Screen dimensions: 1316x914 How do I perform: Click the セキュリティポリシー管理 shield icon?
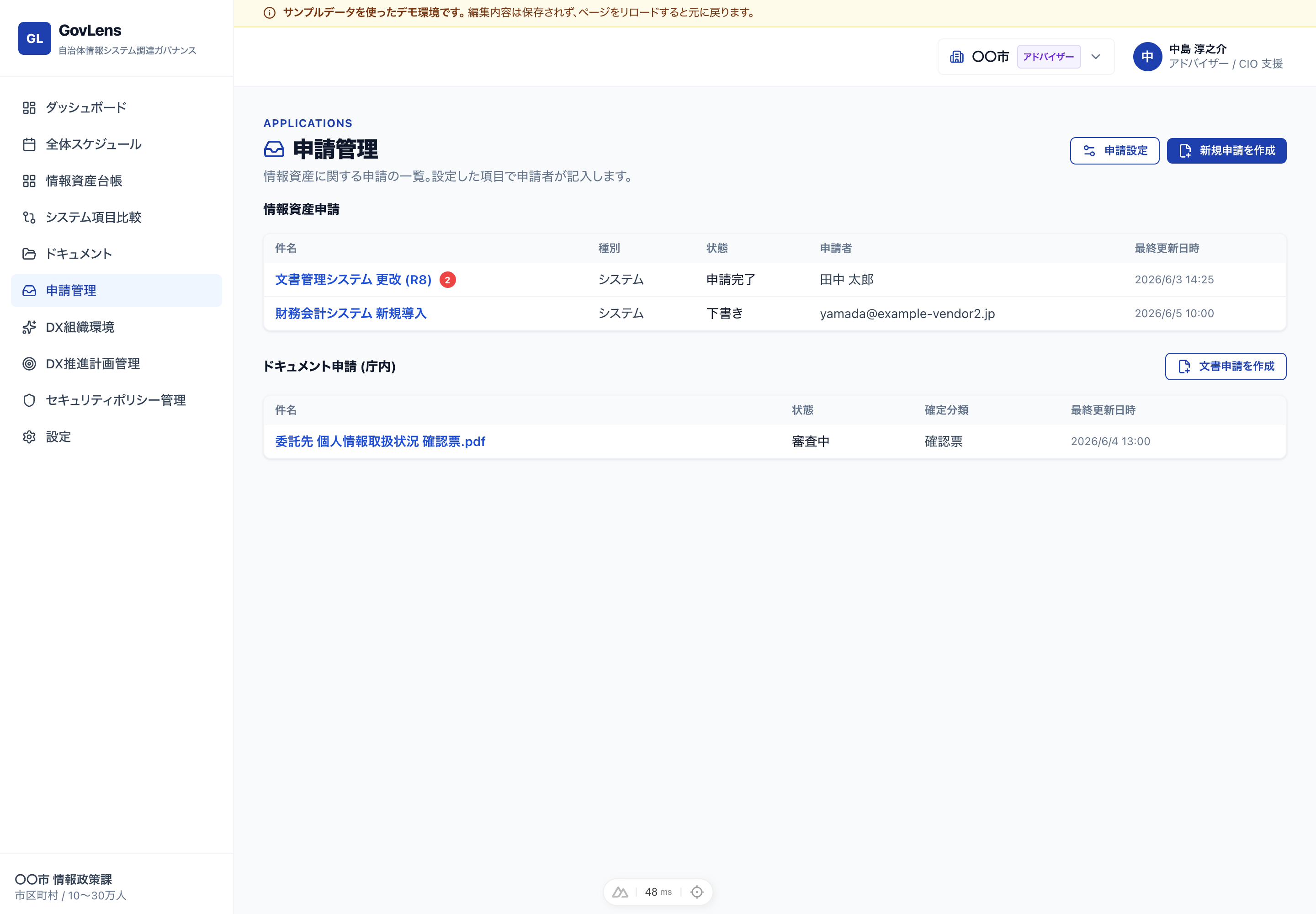(29, 400)
